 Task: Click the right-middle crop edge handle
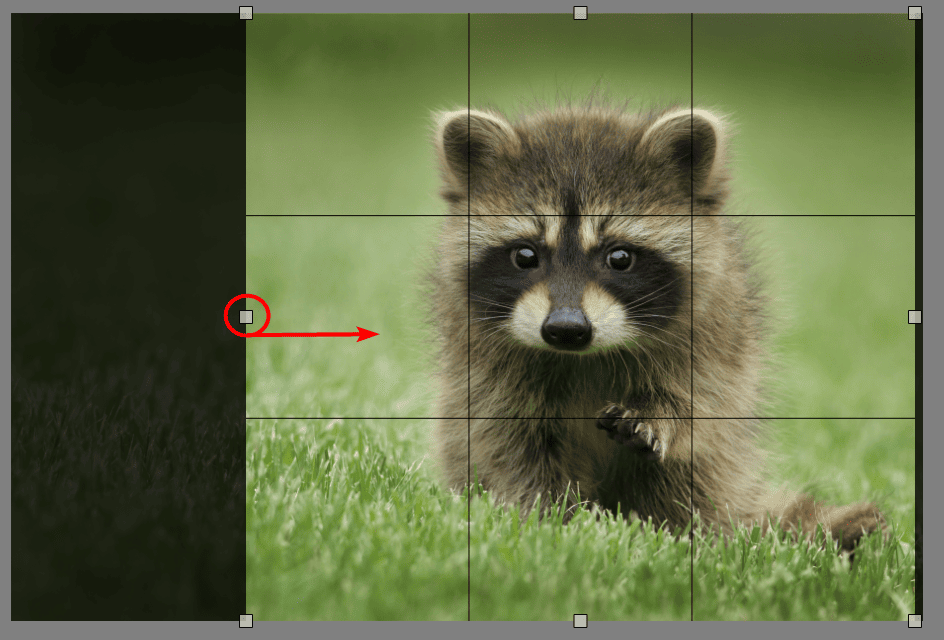(x=914, y=317)
